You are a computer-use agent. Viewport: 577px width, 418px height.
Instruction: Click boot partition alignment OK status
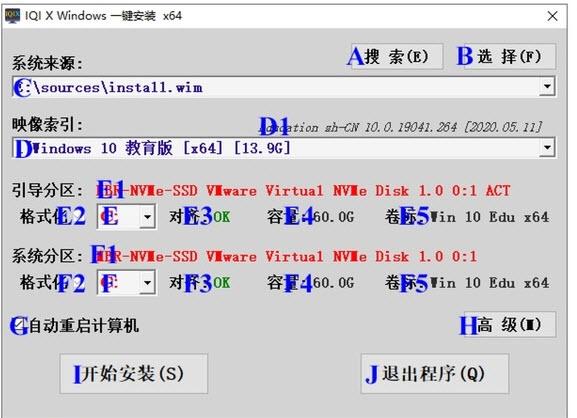[222, 217]
